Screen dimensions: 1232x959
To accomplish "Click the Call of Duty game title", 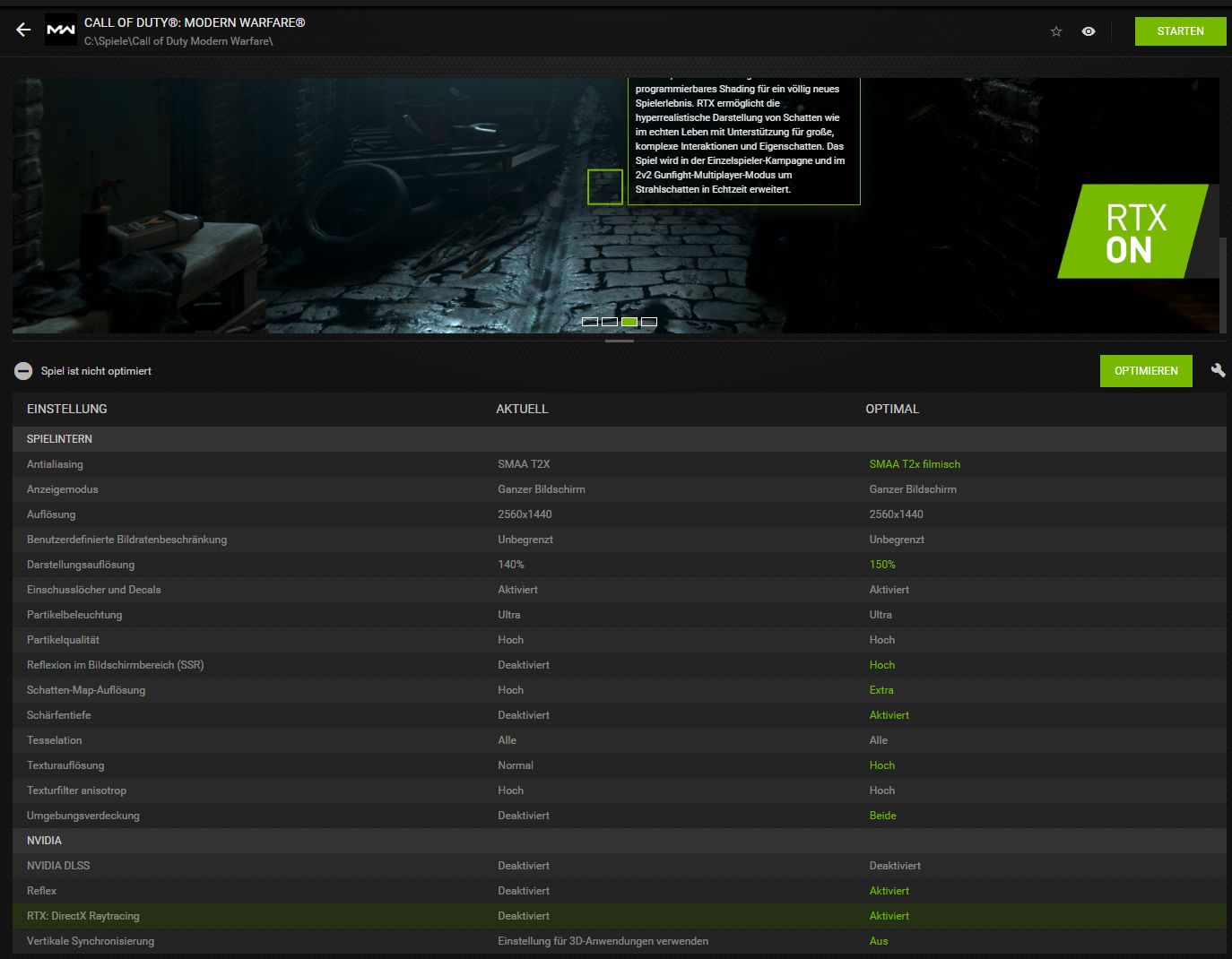I will coord(195,22).
